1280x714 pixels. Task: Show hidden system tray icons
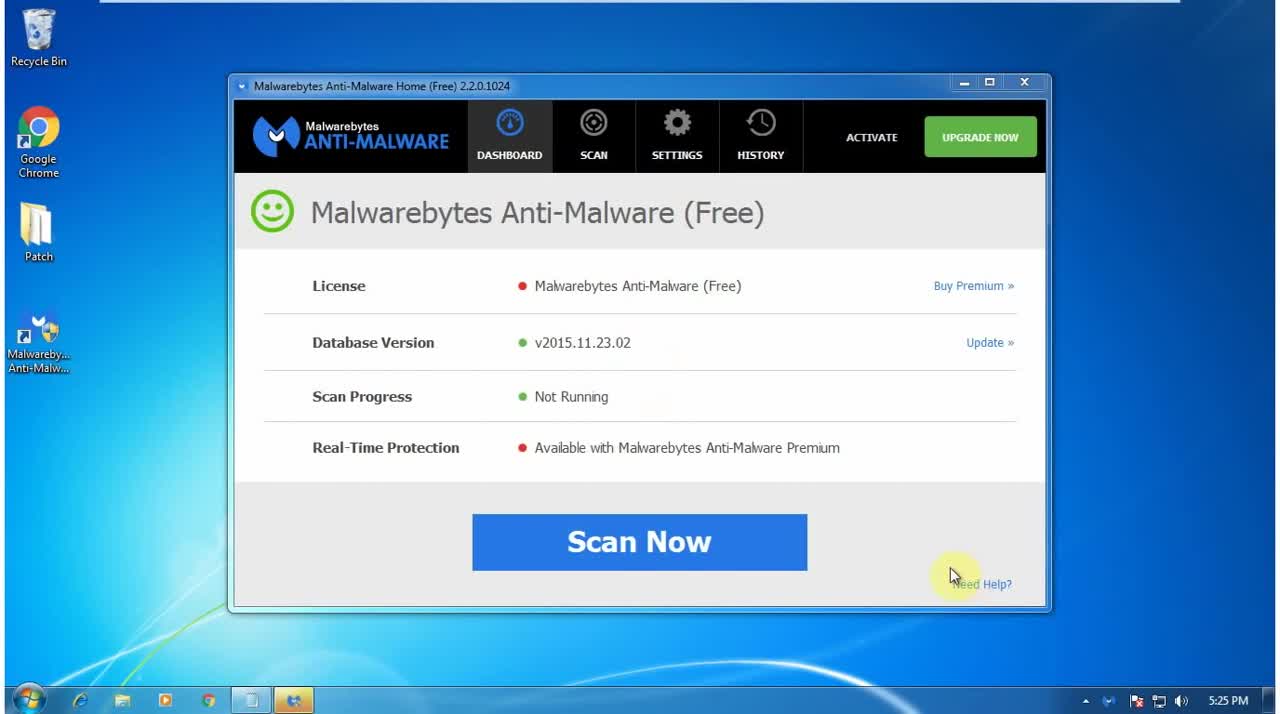click(x=1087, y=701)
